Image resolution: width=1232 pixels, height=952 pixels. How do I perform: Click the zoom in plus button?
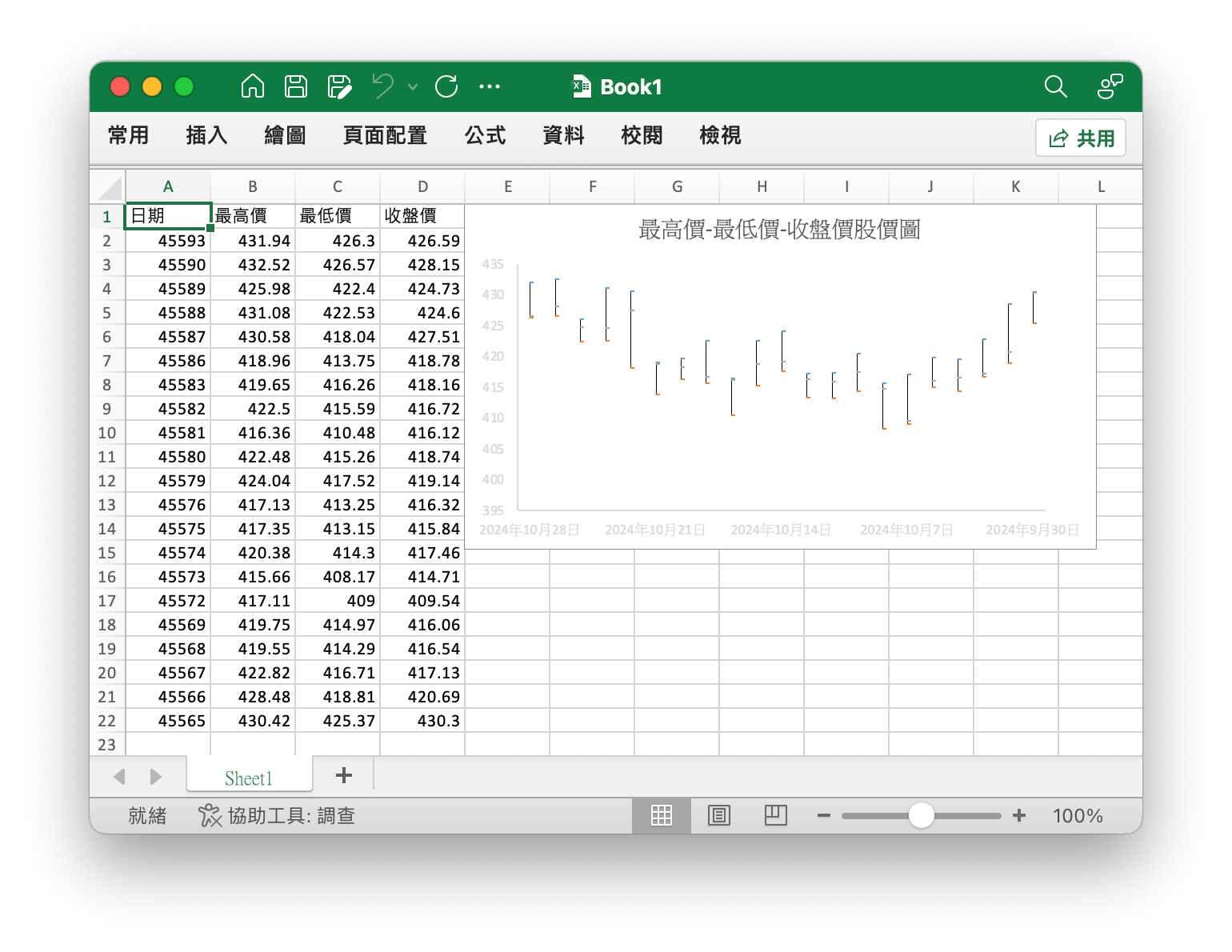[x=1019, y=815]
